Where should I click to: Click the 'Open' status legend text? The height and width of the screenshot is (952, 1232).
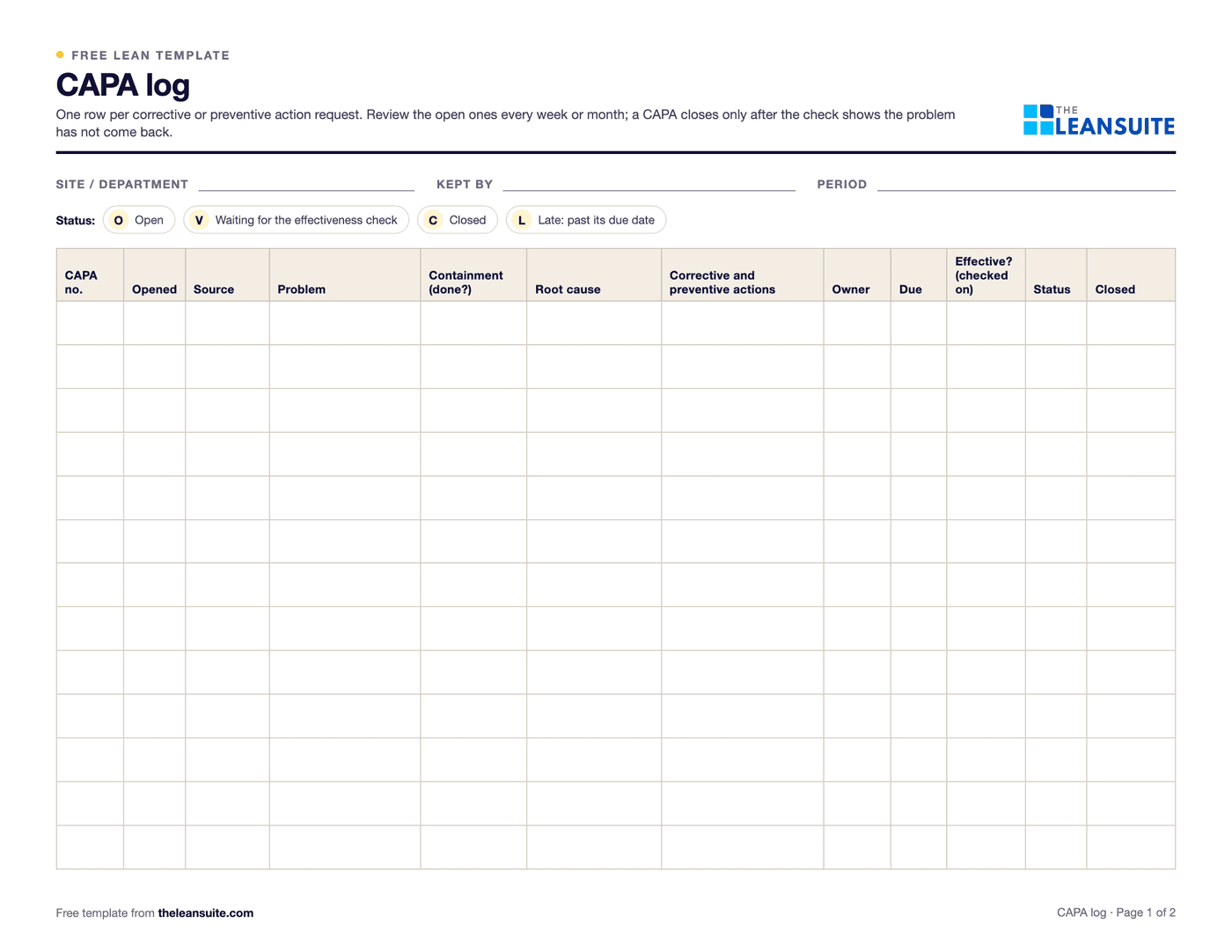point(149,220)
